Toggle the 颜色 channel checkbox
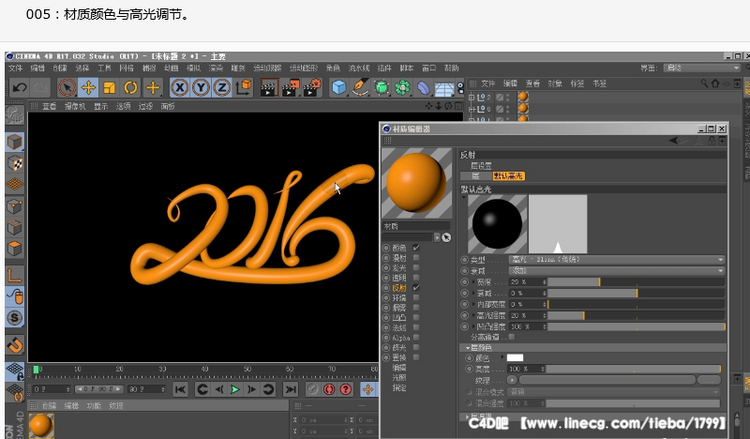This screenshot has width=750, height=439. (x=416, y=248)
